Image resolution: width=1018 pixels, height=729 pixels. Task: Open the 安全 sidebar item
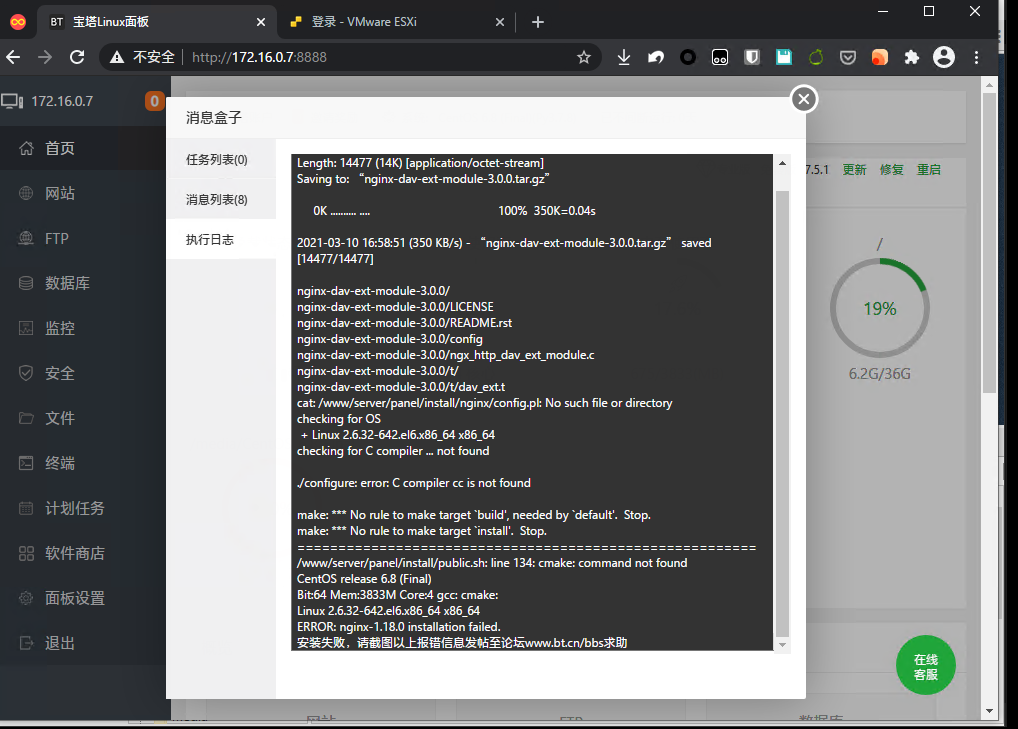83,373
